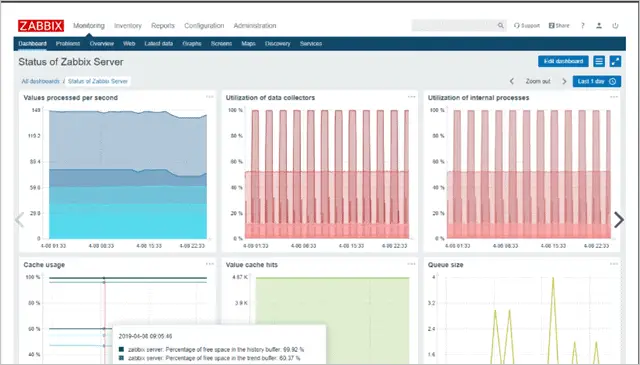
Task: Click the tooltip timestamp 2019-04-08 09:05:46
Action: 145,336
